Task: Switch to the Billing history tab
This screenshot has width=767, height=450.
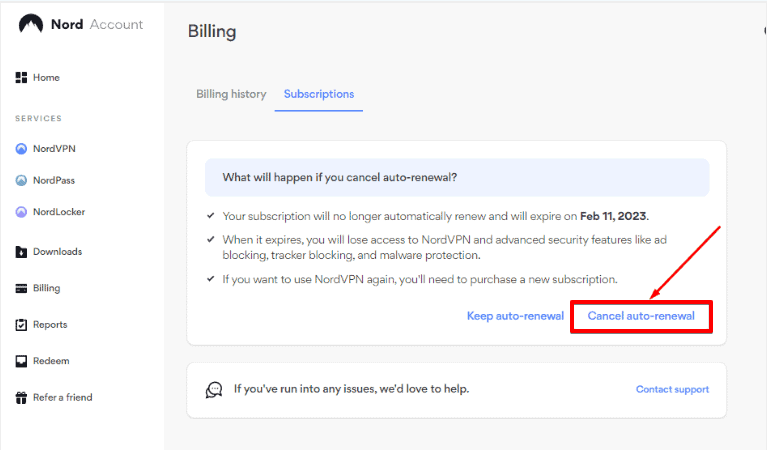Action: click(x=231, y=94)
